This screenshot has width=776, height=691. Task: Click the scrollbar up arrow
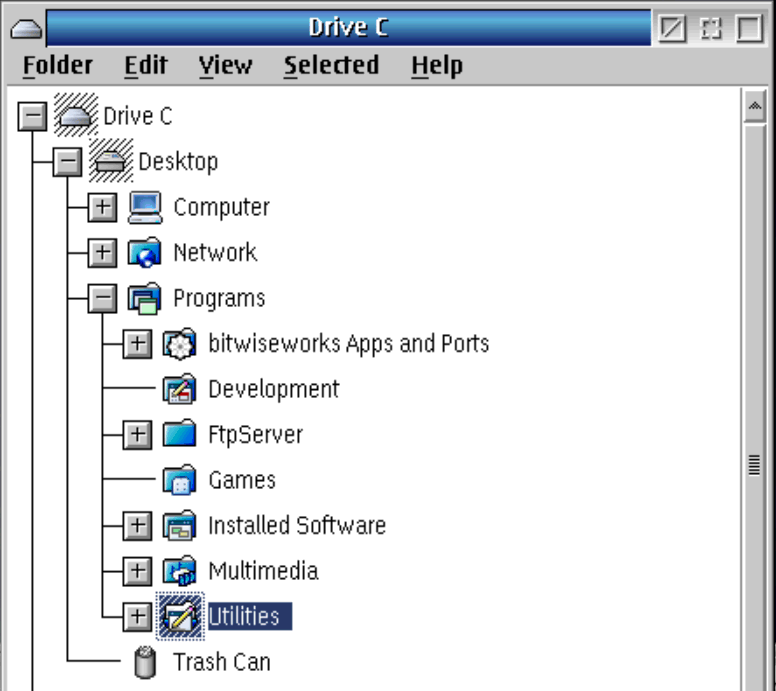point(754,106)
